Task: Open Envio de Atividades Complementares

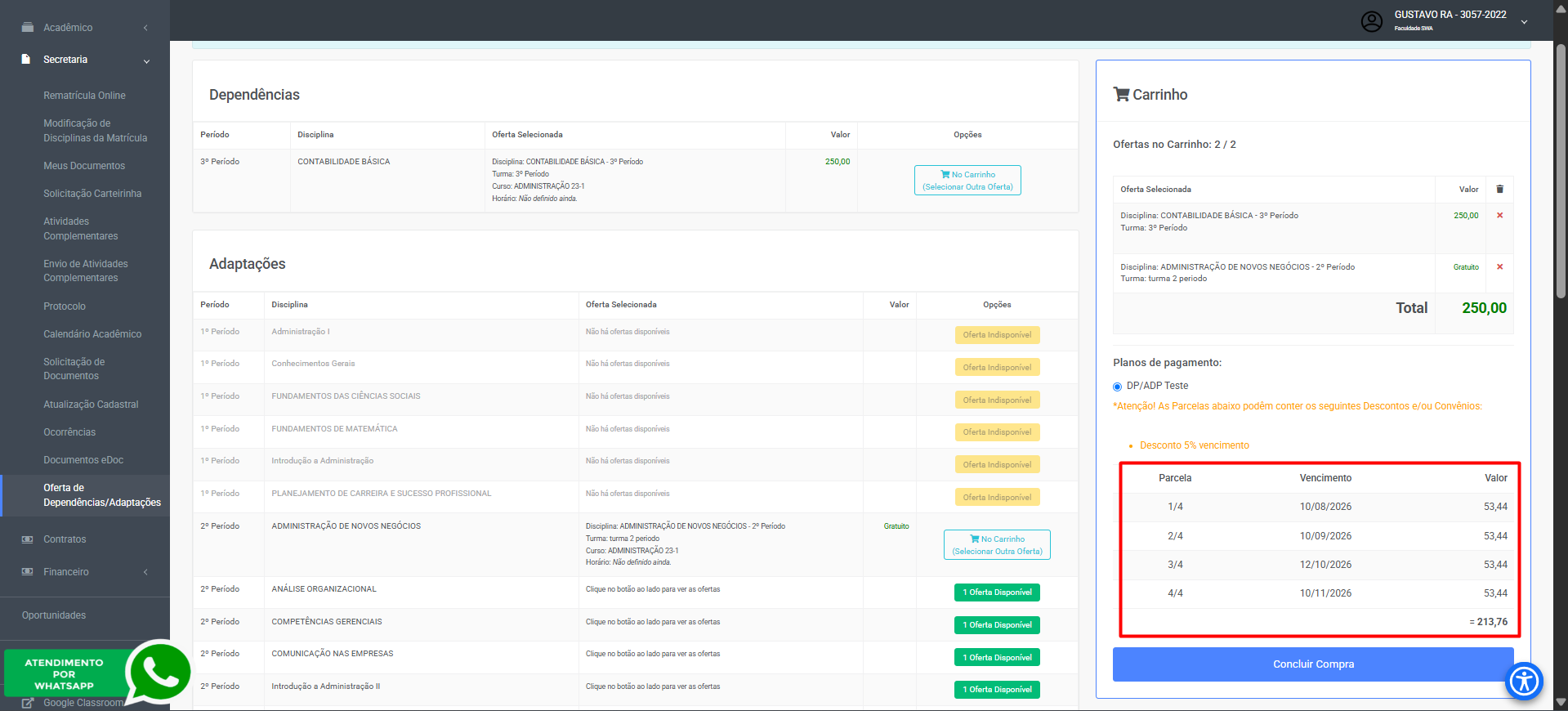Action: (x=86, y=271)
